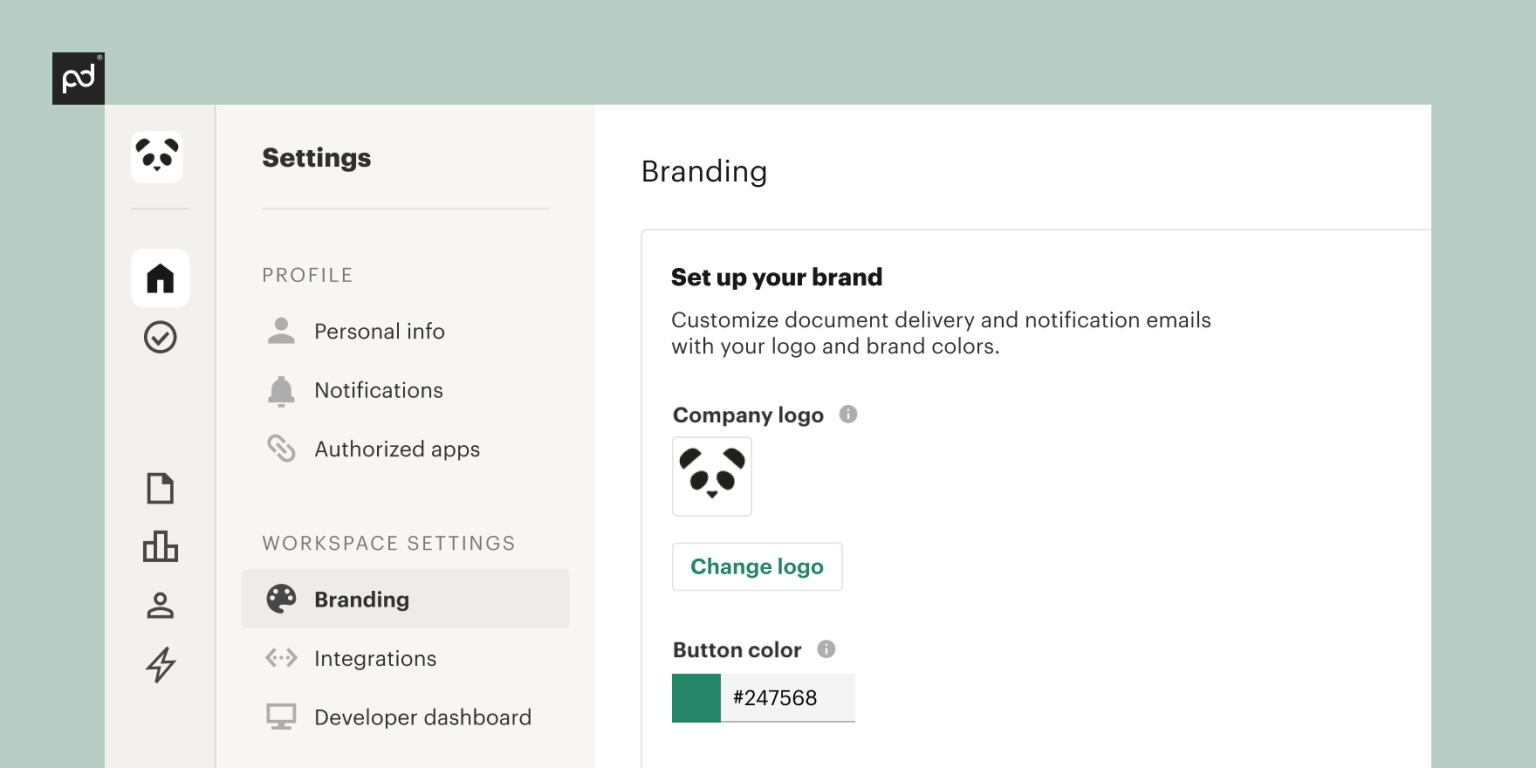Screen dimensions: 1536x768
Task: Click the home icon in the sidebar
Action: (160, 278)
